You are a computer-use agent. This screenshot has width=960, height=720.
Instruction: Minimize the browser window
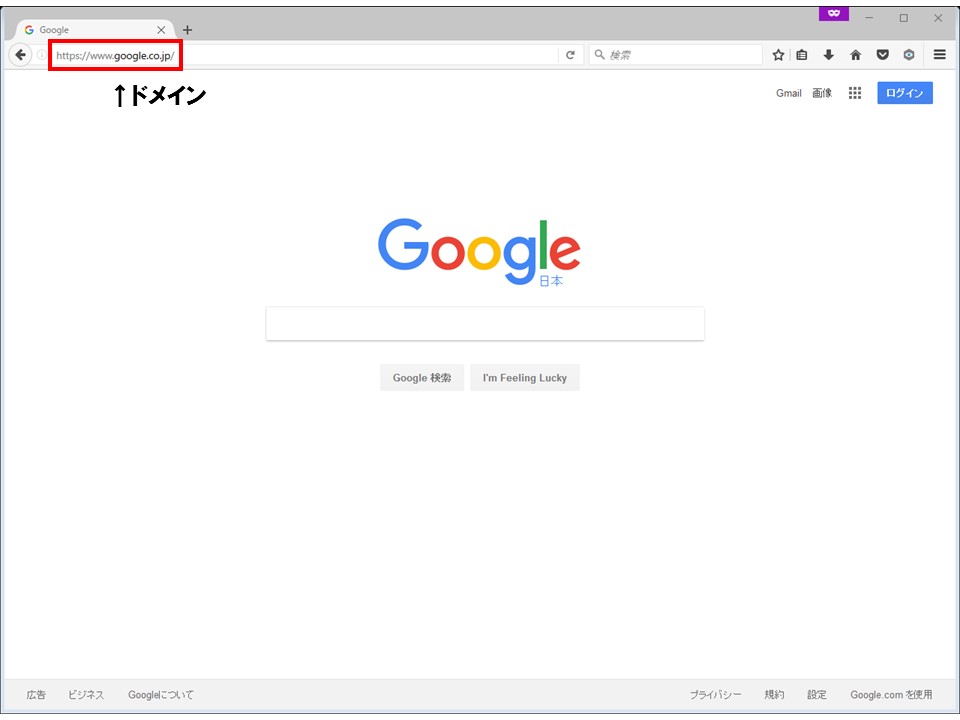click(869, 18)
